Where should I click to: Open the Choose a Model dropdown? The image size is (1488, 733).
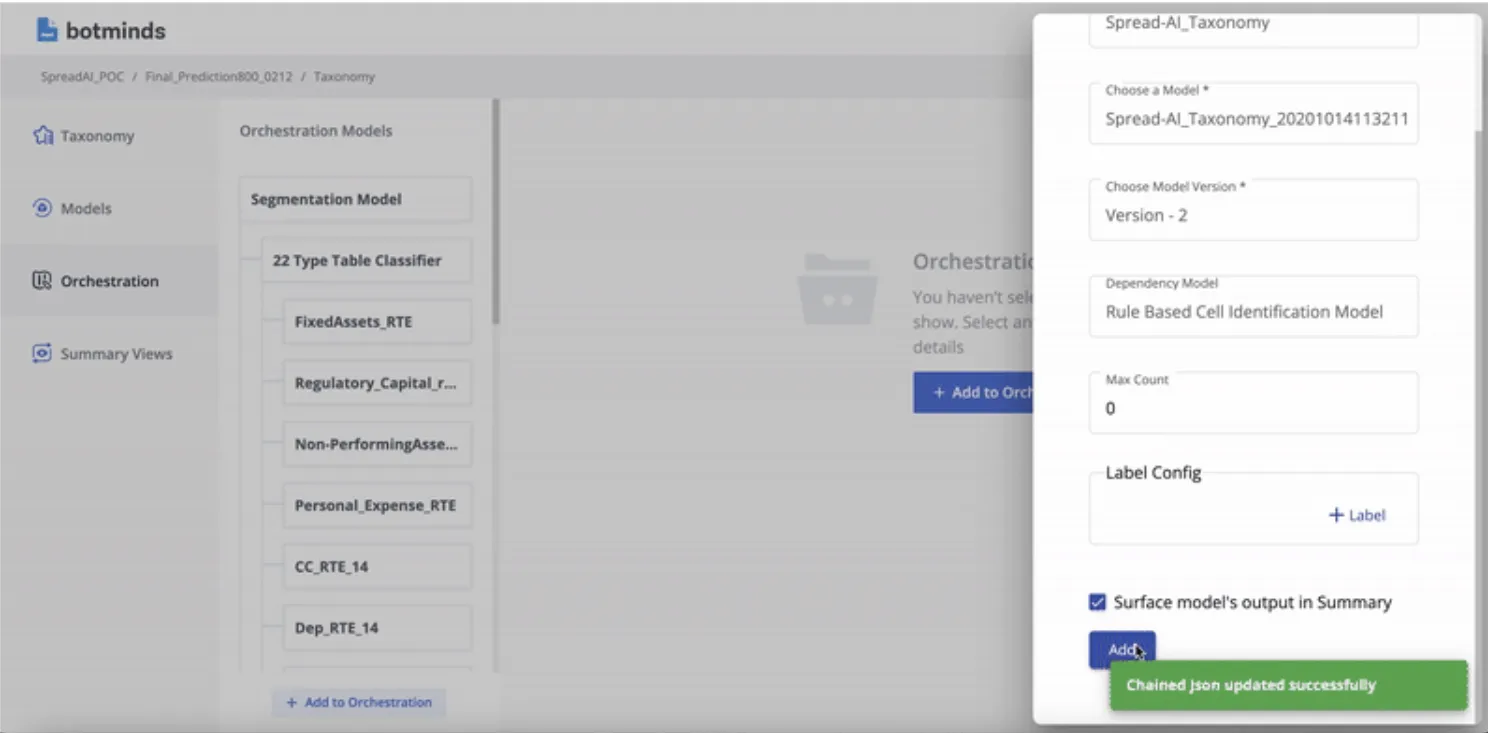point(1253,113)
